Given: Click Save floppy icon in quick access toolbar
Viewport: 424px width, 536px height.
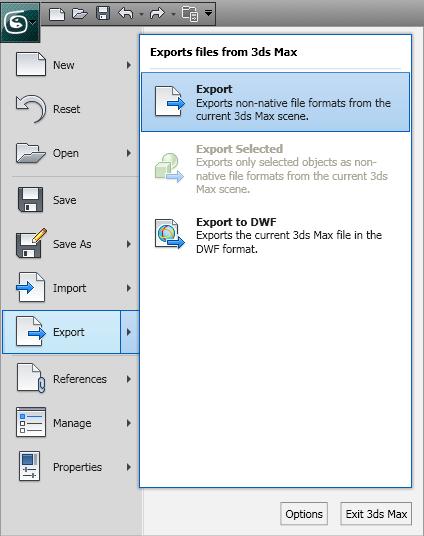Looking at the screenshot, I should 103,14.
